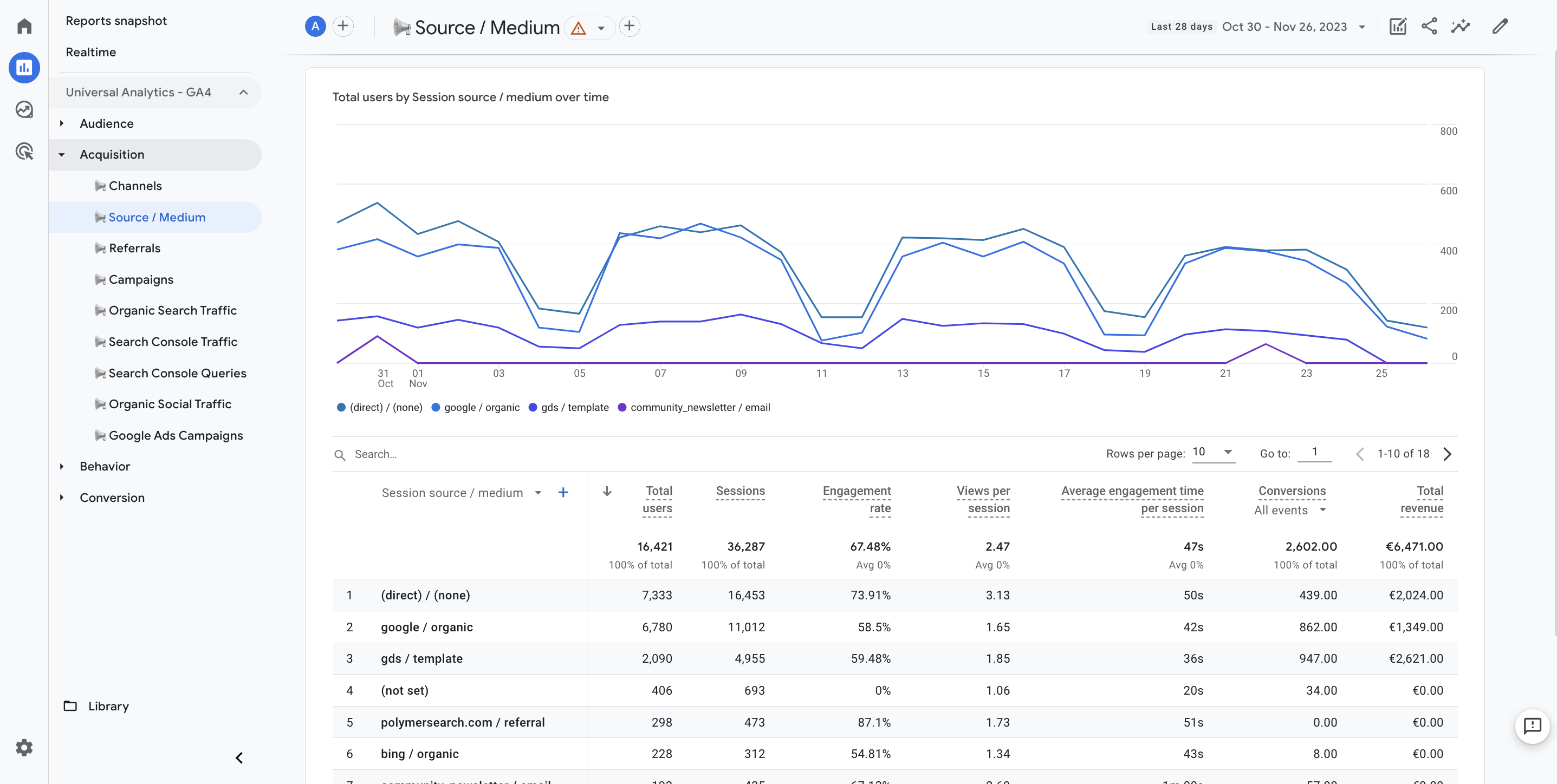Click the table search magnifier icon
Screen dimensions: 1557x784
[340, 455]
